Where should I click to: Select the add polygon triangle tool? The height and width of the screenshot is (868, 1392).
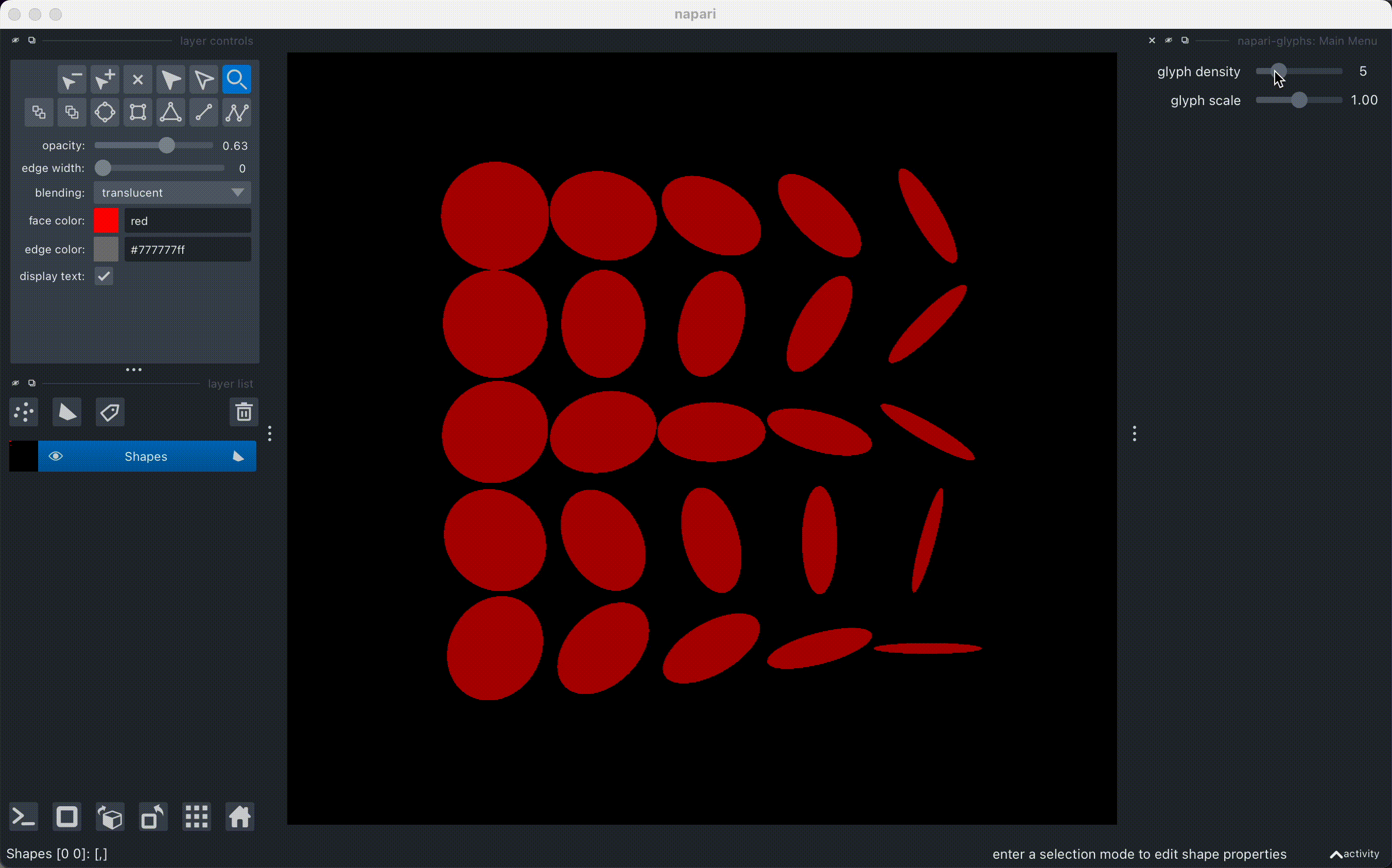tap(170, 112)
